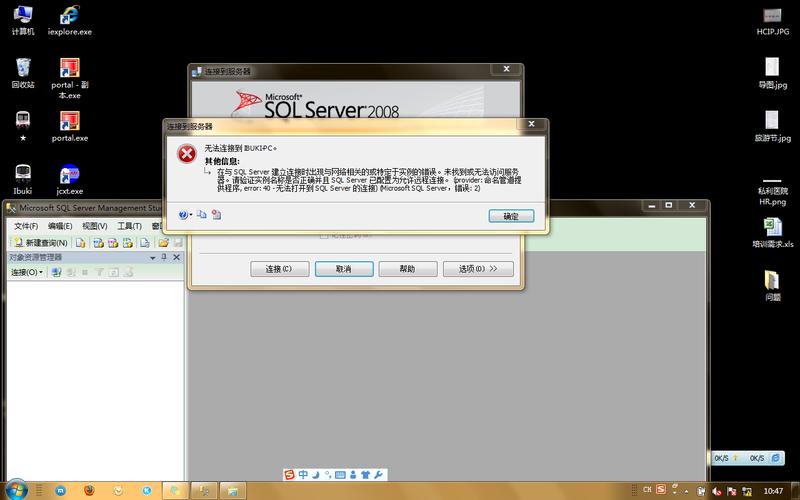
Task: Select 导图.jpg desktop file
Action: coord(772,73)
